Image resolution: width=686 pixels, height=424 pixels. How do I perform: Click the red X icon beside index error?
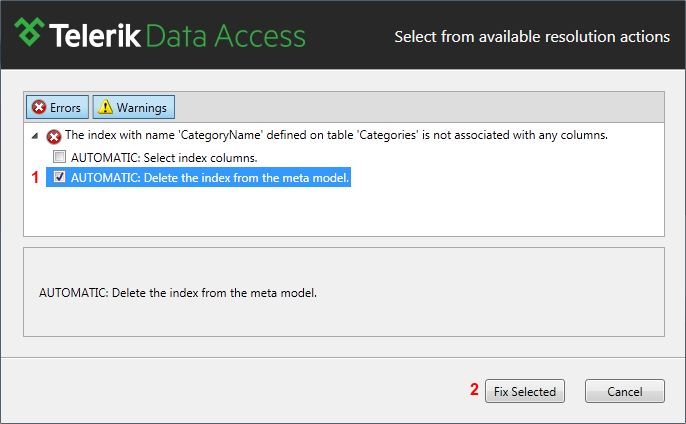54,137
